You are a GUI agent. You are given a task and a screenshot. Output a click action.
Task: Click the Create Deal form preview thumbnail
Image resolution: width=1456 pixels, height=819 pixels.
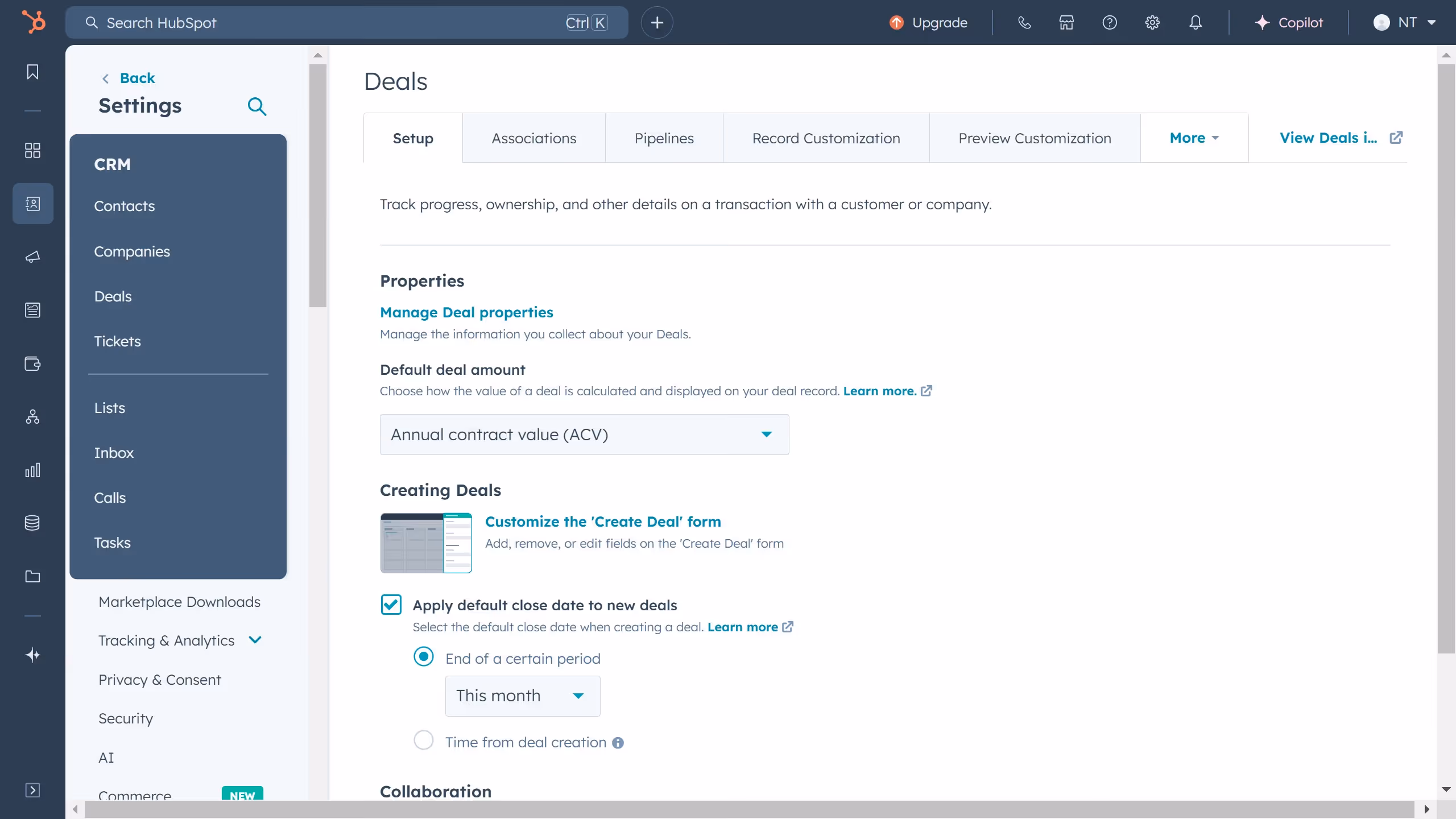[x=425, y=543]
